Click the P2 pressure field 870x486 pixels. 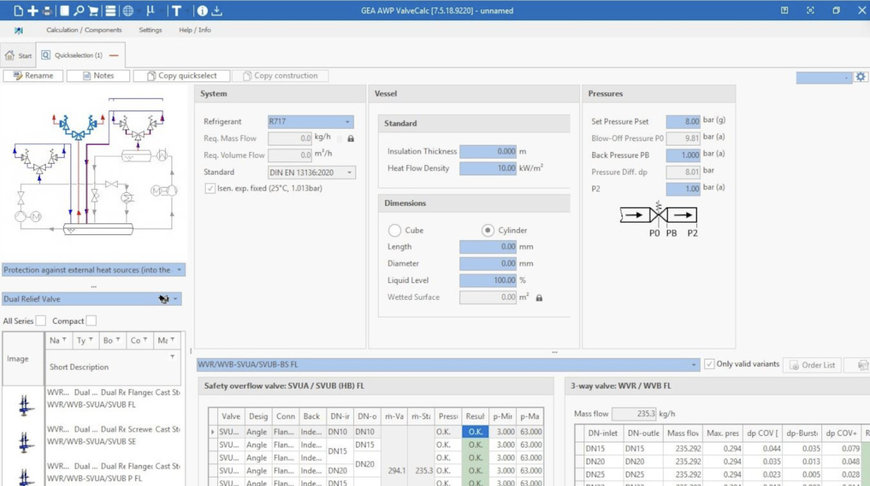point(683,189)
